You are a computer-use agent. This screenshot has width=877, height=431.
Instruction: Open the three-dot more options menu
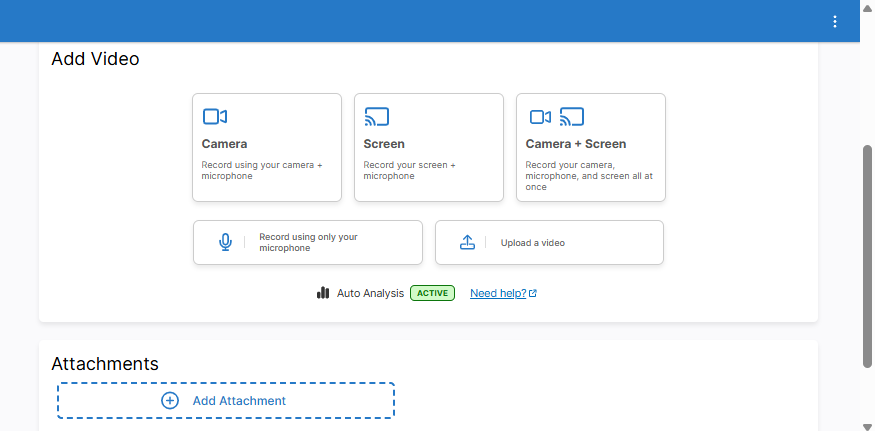[835, 22]
